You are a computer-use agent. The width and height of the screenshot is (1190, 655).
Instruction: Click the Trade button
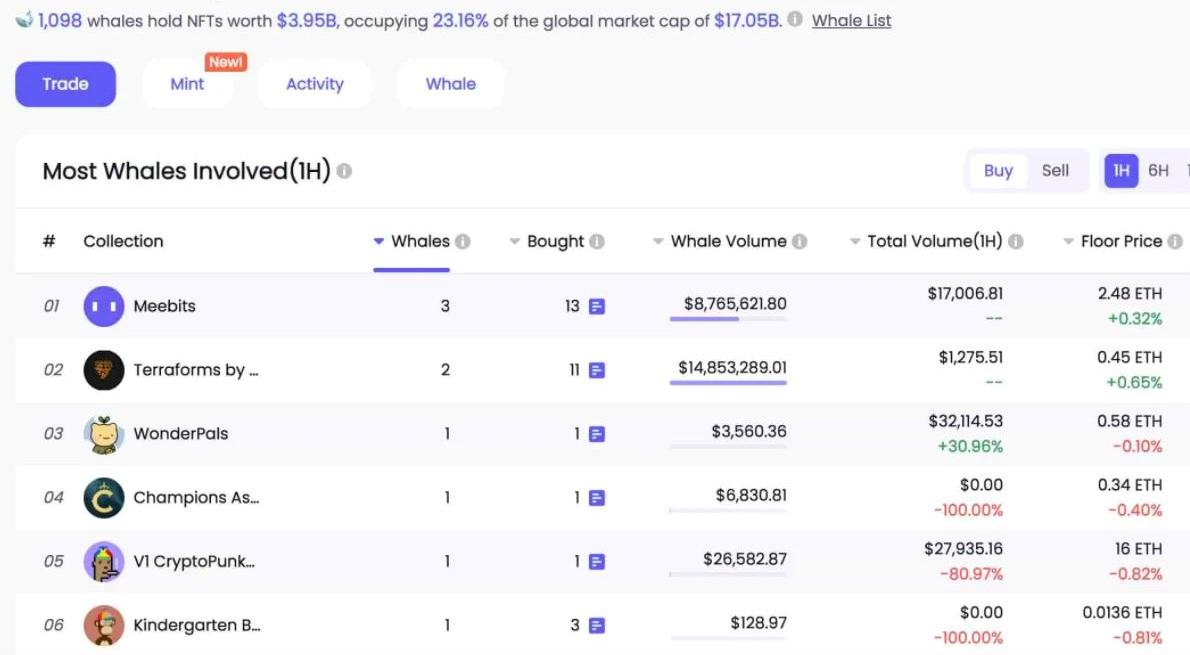tap(65, 84)
